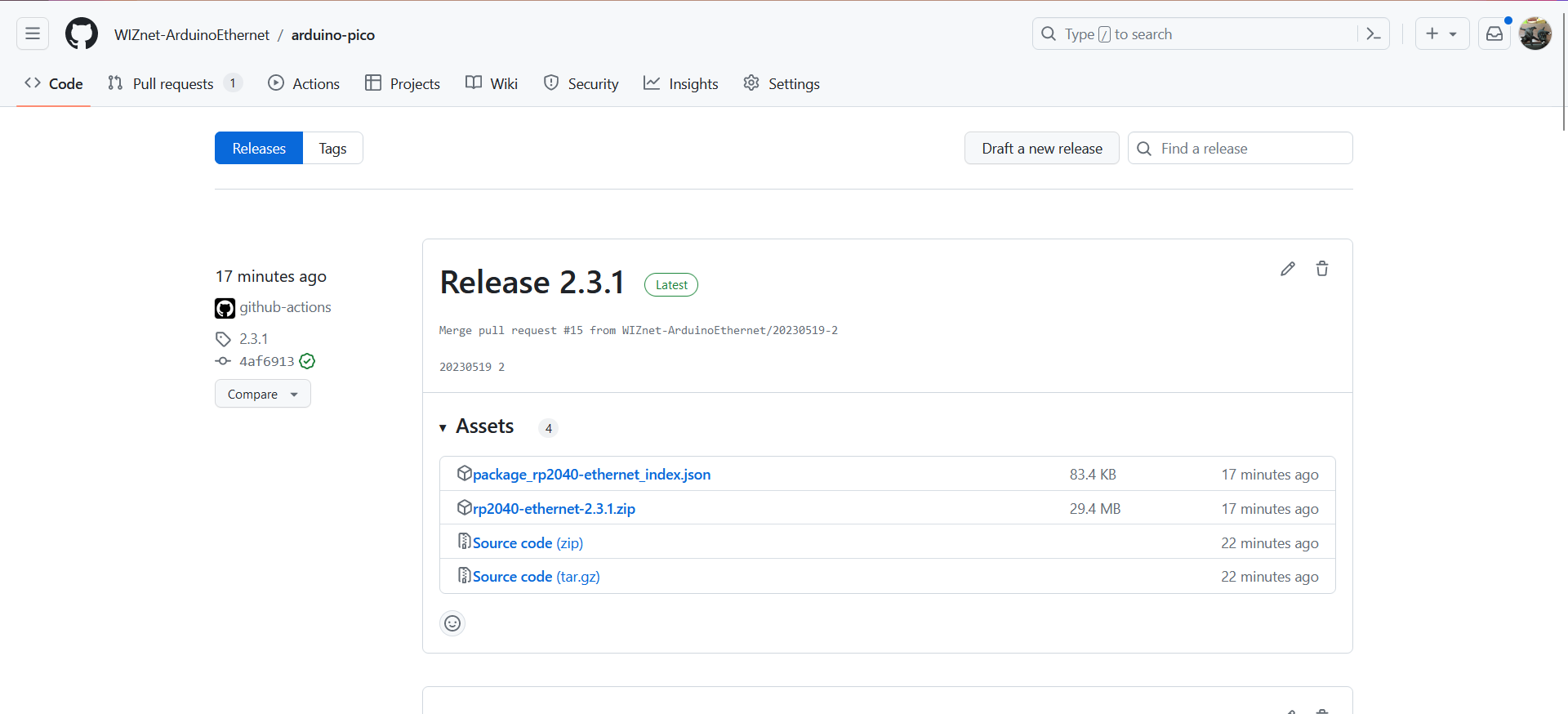Open the WIZnet-ArduinoEthernet owner link

[192, 34]
